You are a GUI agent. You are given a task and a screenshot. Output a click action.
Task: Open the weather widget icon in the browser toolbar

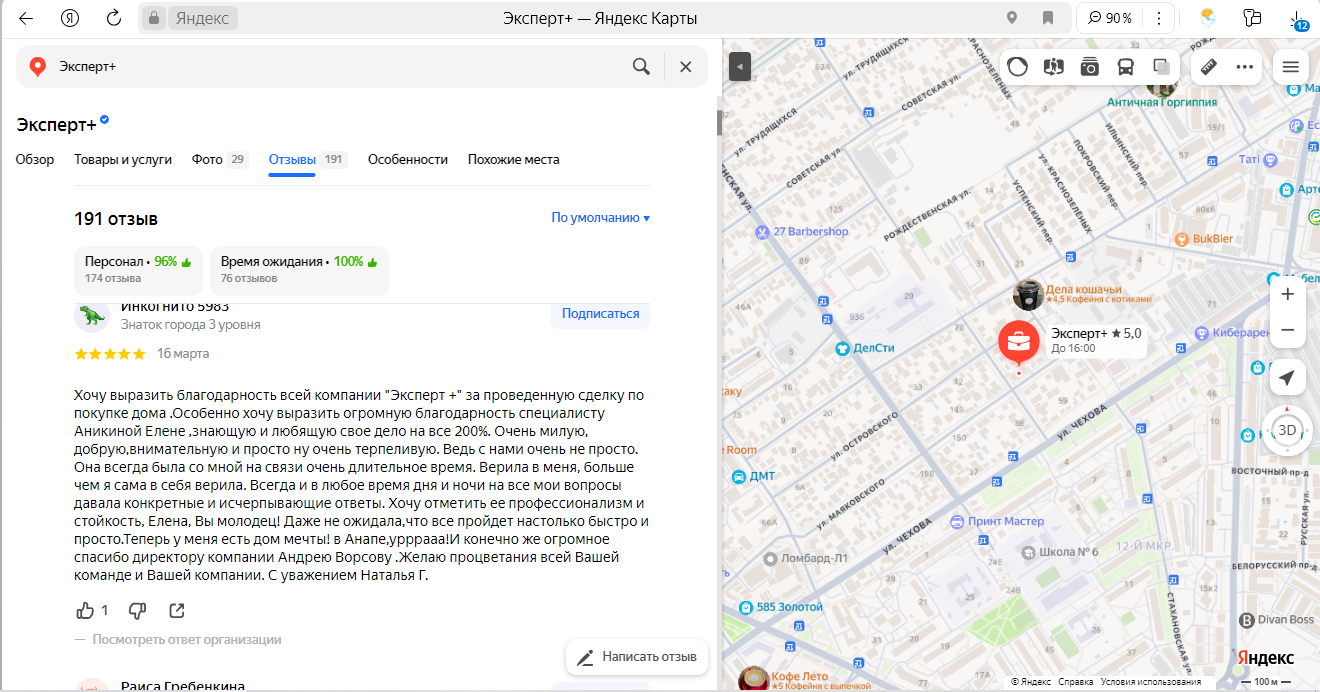1208,18
